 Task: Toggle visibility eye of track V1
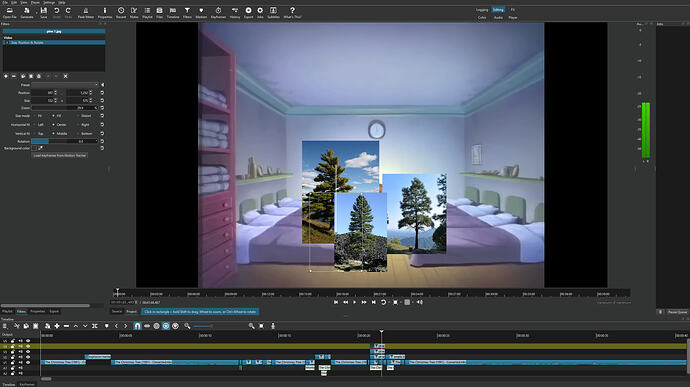pos(28,362)
